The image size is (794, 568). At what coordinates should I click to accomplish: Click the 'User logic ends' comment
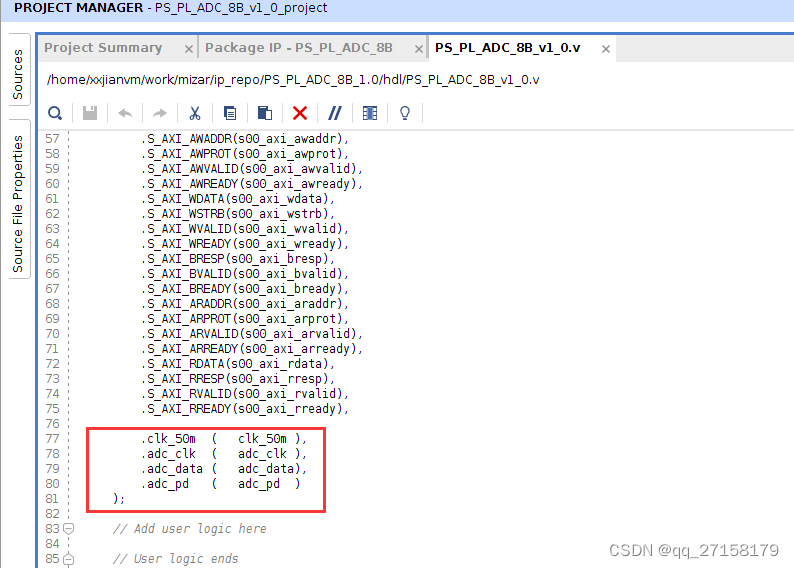175,559
